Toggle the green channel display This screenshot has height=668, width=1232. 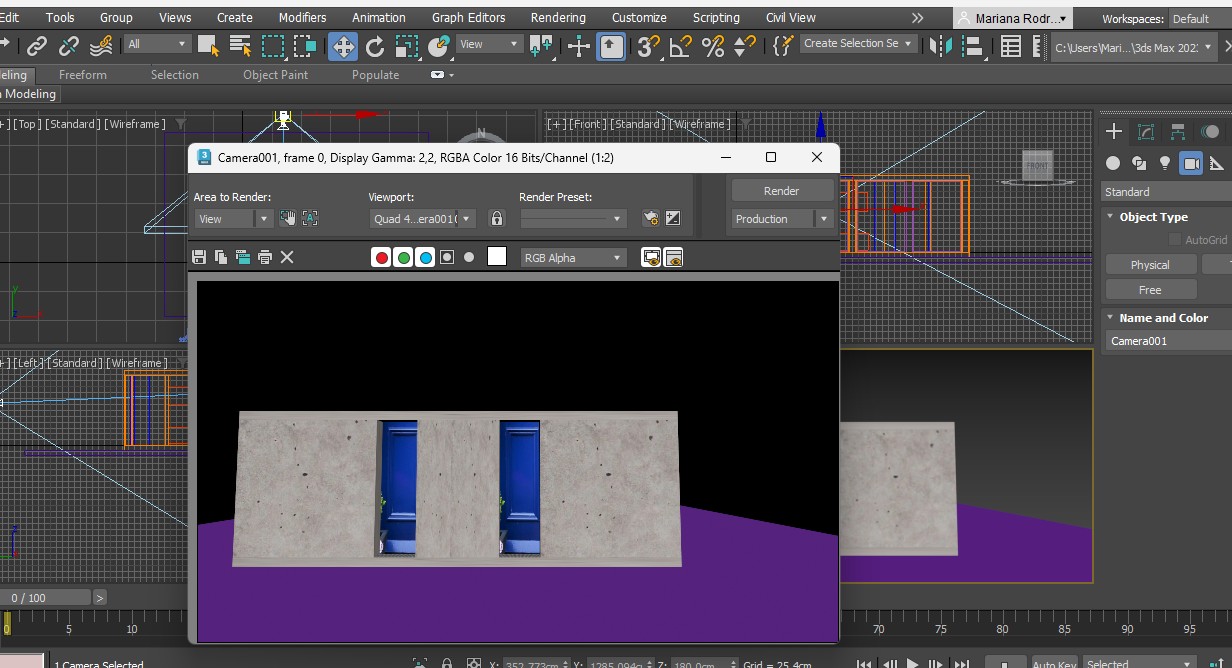pos(403,257)
